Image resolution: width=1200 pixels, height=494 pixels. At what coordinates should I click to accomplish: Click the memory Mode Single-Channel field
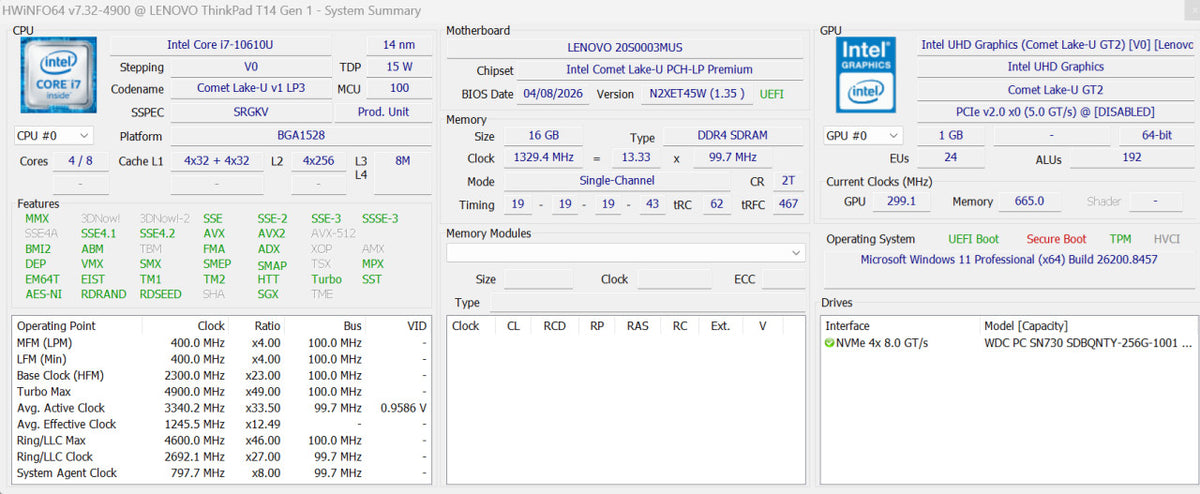pos(617,181)
